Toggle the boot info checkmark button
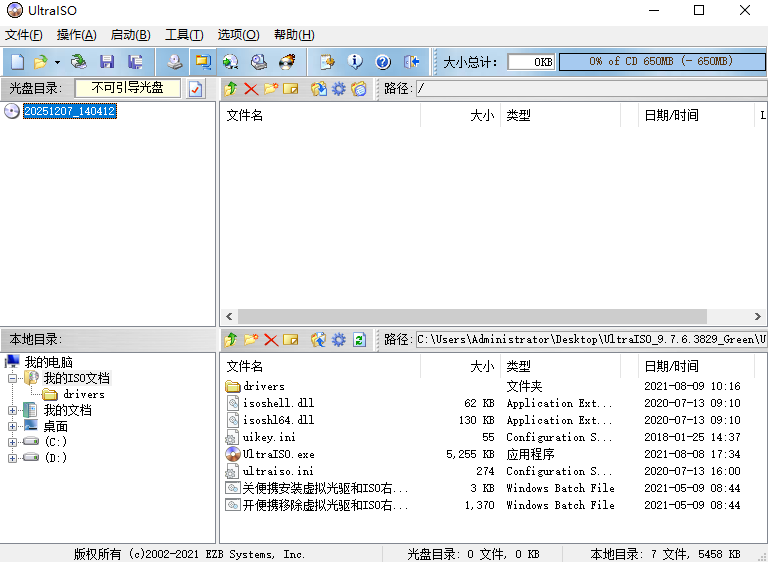Image resolution: width=768 pixels, height=562 pixels. [x=195, y=89]
